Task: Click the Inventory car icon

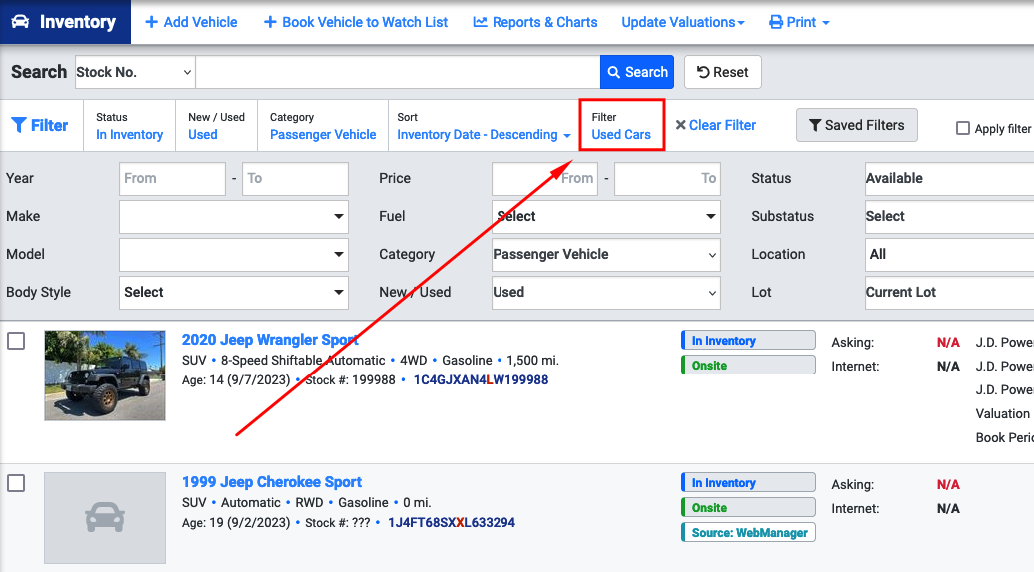Action: pyautogui.click(x=20, y=22)
